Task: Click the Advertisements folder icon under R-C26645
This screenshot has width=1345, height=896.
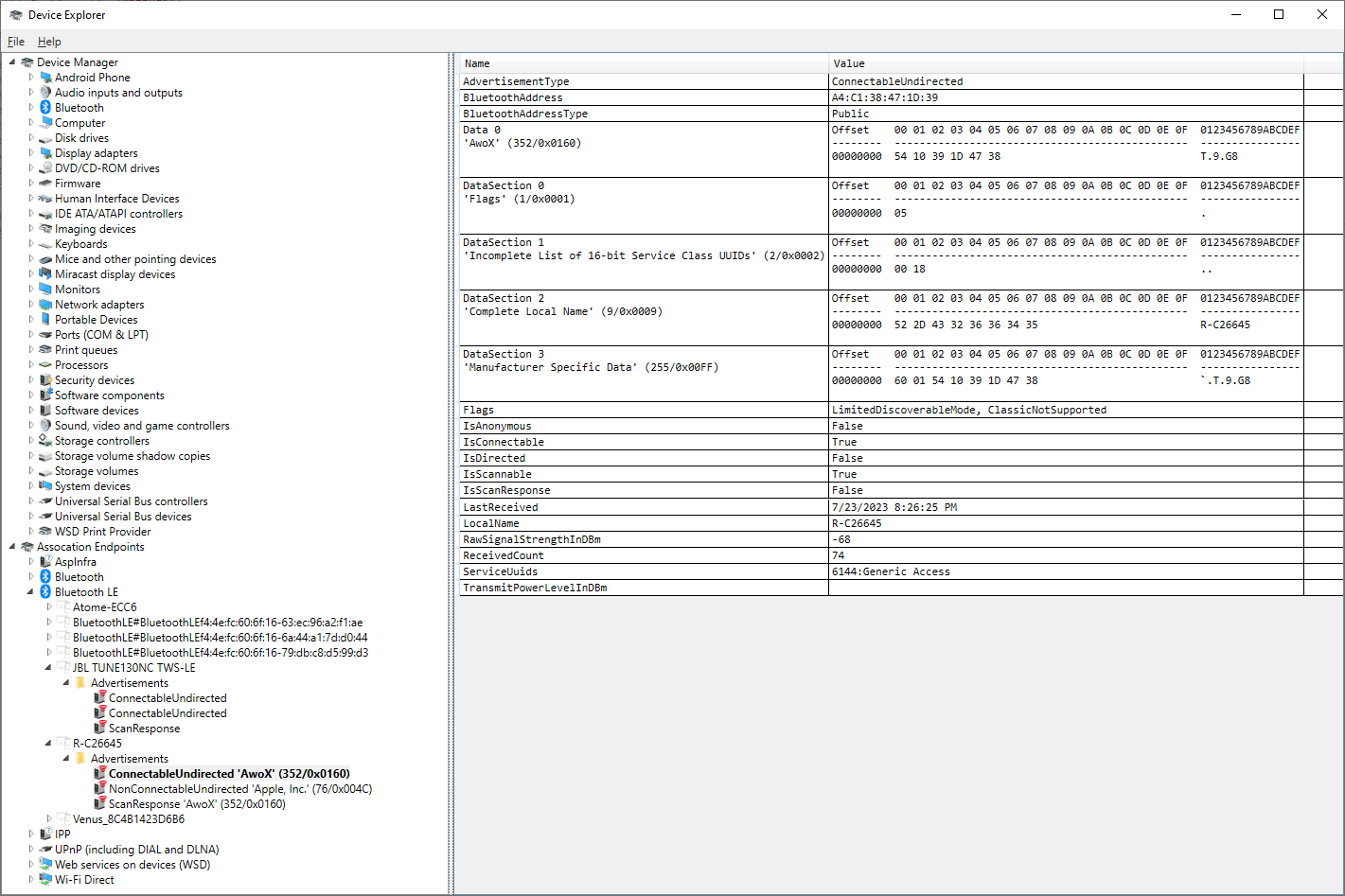Action: [80, 759]
